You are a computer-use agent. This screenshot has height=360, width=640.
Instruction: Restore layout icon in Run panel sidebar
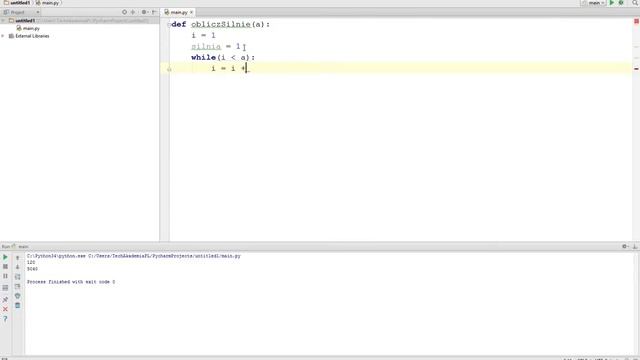click(x=5, y=288)
